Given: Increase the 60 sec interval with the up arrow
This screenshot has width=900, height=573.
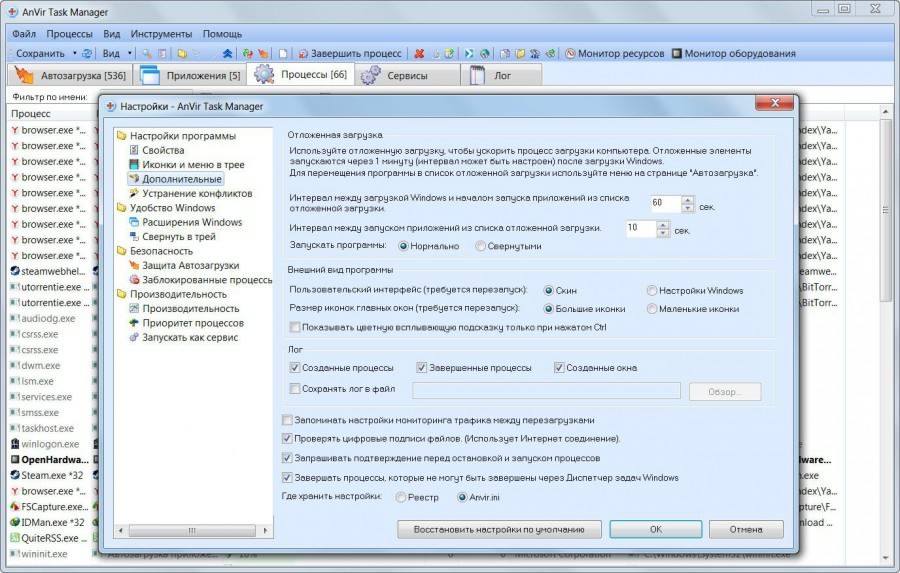Looking at the screenshot, I should pos(687,198).
